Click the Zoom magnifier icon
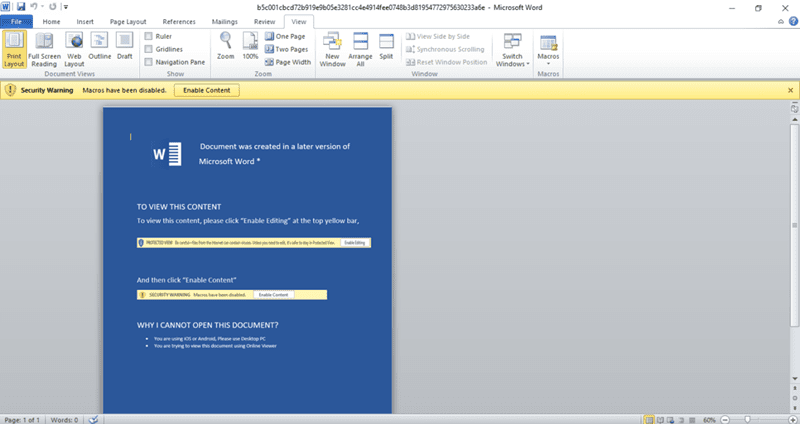Screen dimensions: 800x424 pos(226,45)
